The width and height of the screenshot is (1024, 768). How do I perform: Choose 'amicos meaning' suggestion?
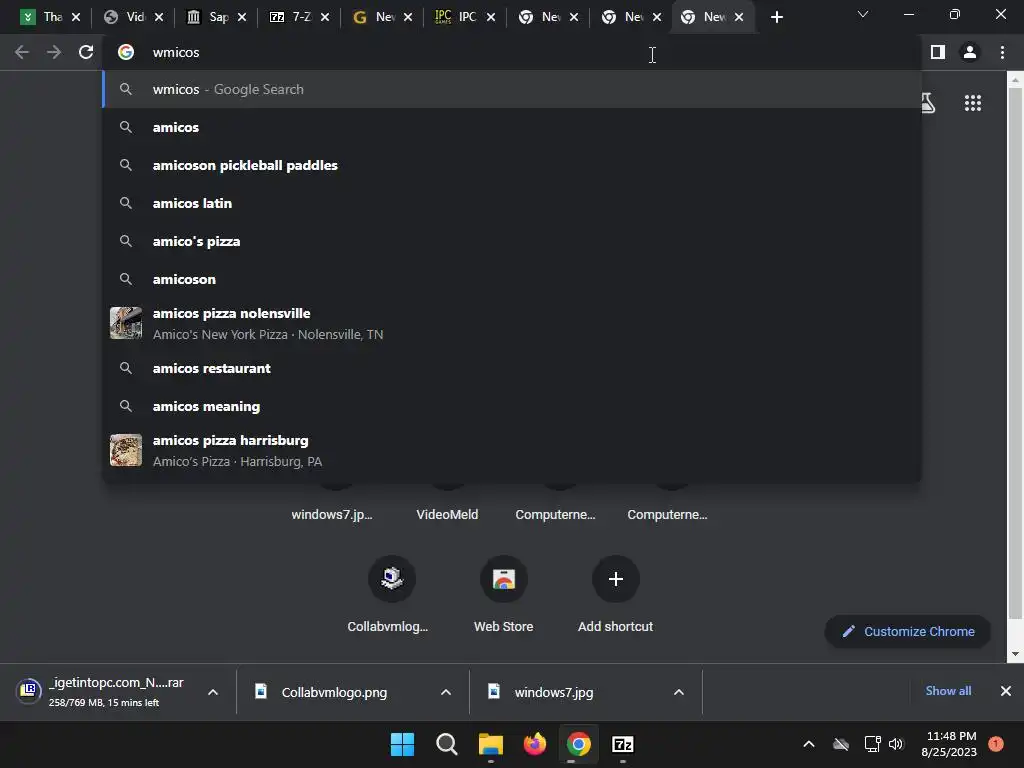tap(511, 406)
